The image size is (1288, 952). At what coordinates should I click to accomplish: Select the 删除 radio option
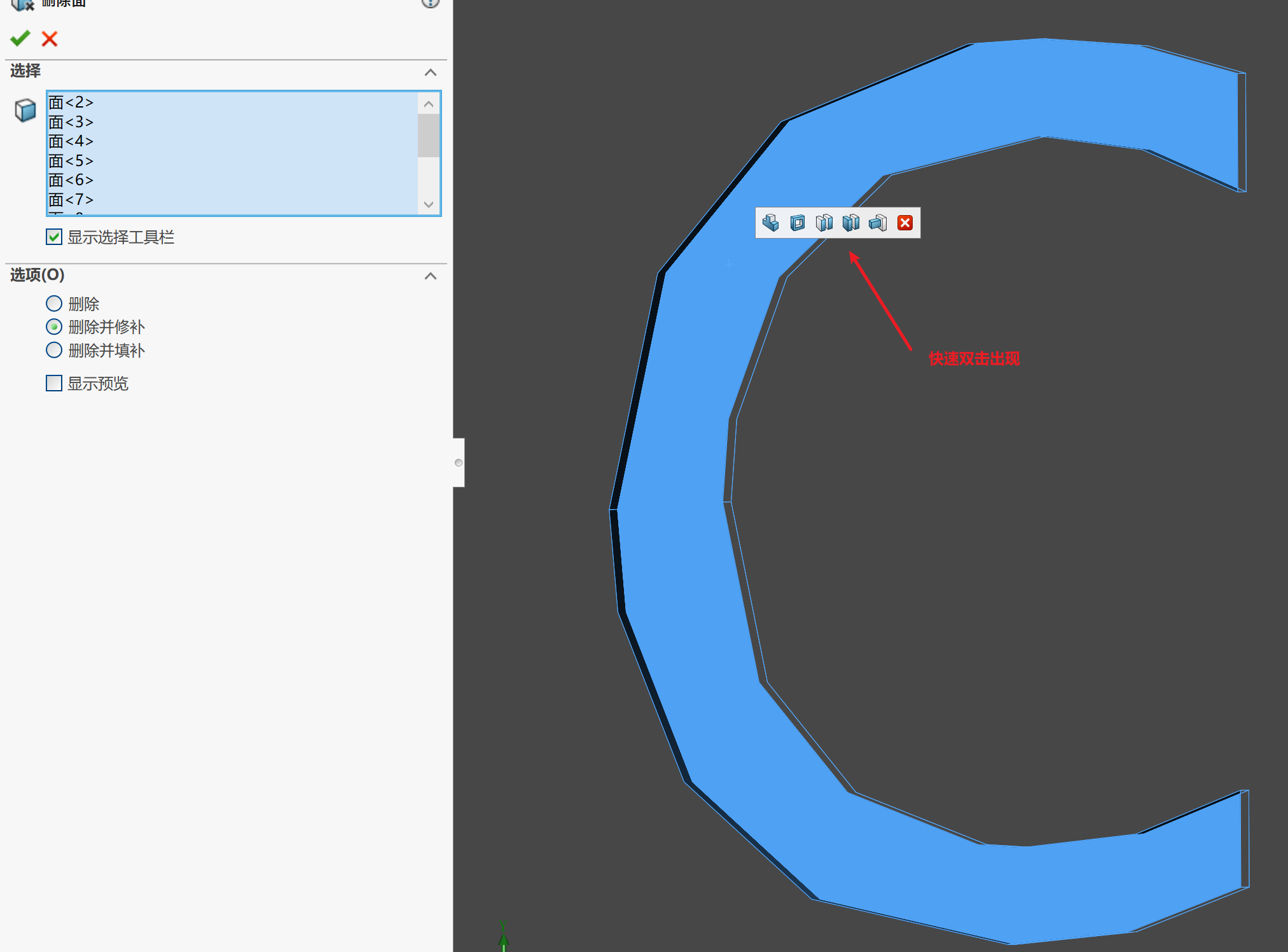click(54, 304)
